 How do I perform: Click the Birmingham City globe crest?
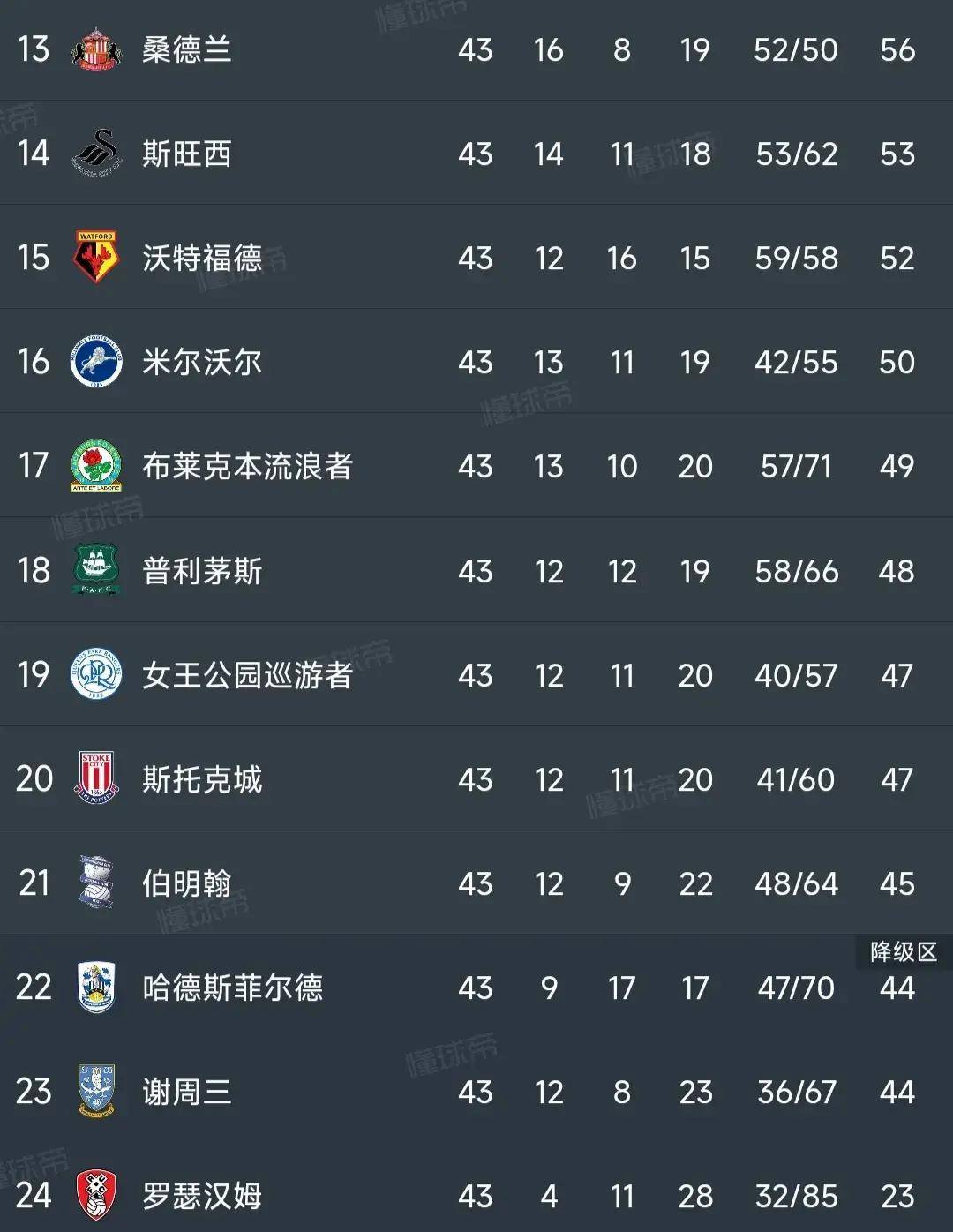coord(95,883)
